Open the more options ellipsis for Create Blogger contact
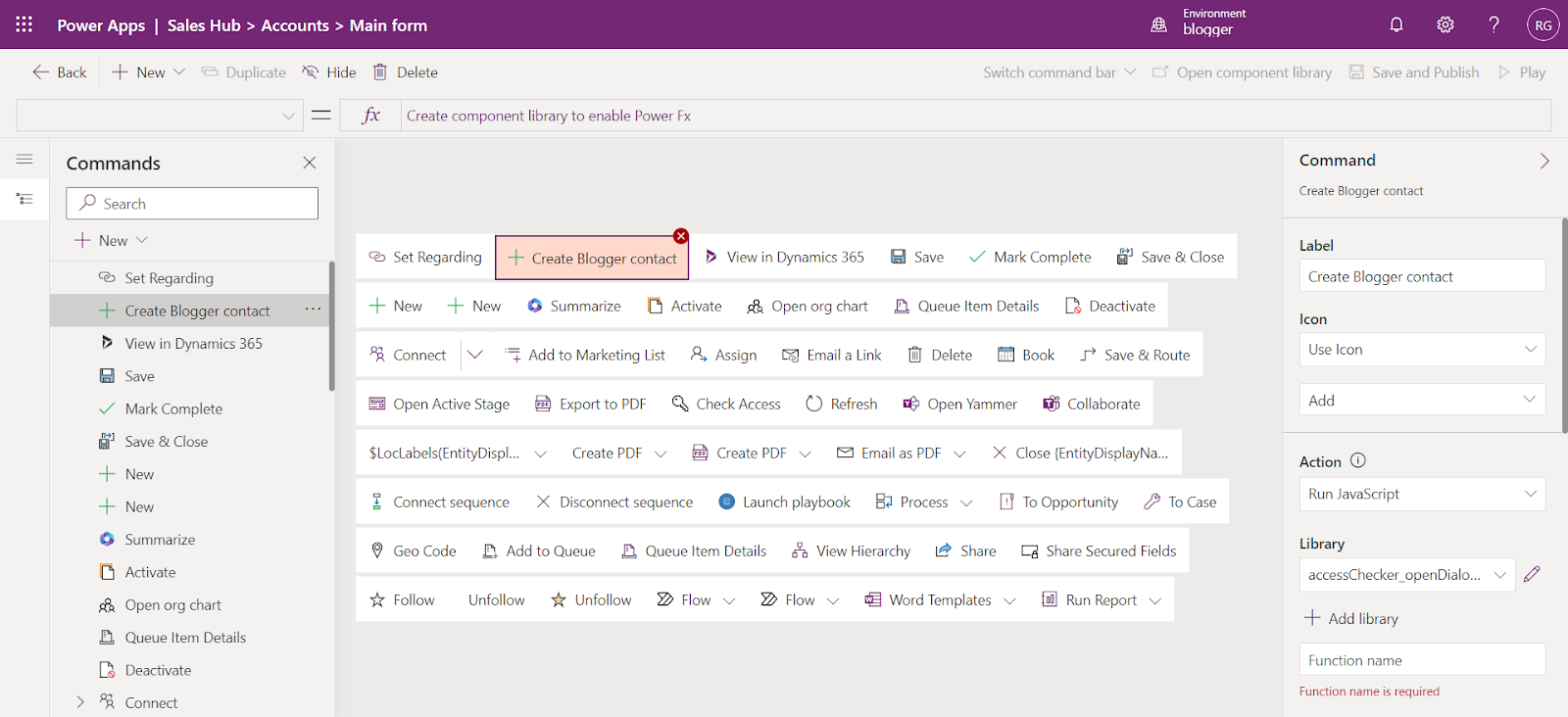 (313, 310)
